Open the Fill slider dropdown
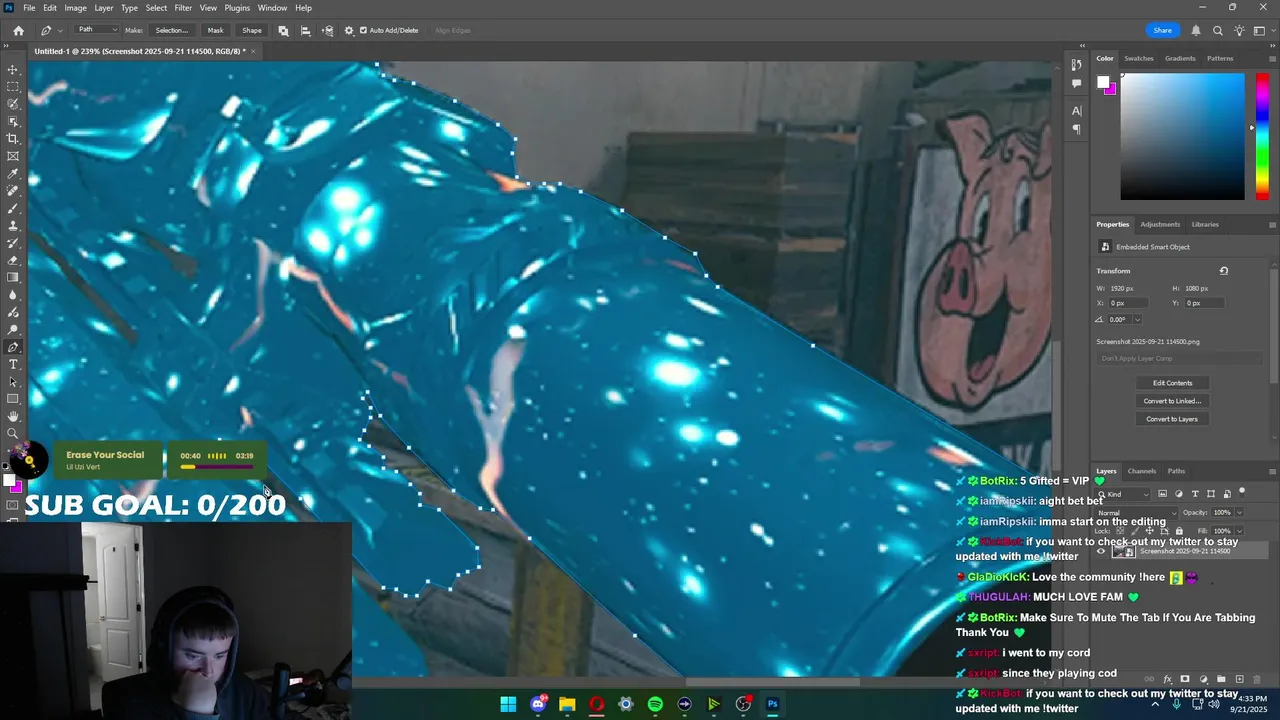 1240,531
